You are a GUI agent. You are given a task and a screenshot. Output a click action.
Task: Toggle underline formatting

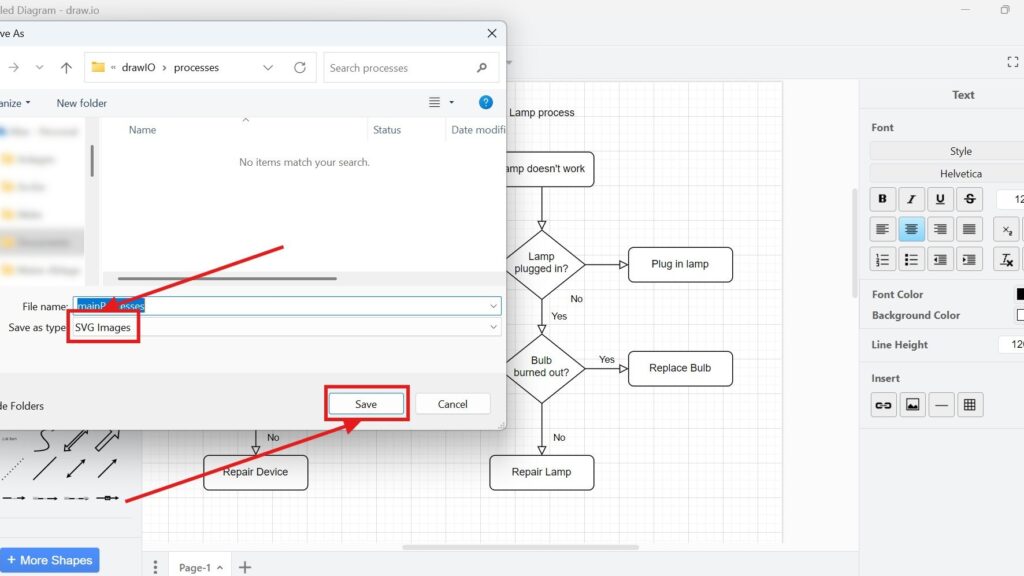(x=940, y=199)
